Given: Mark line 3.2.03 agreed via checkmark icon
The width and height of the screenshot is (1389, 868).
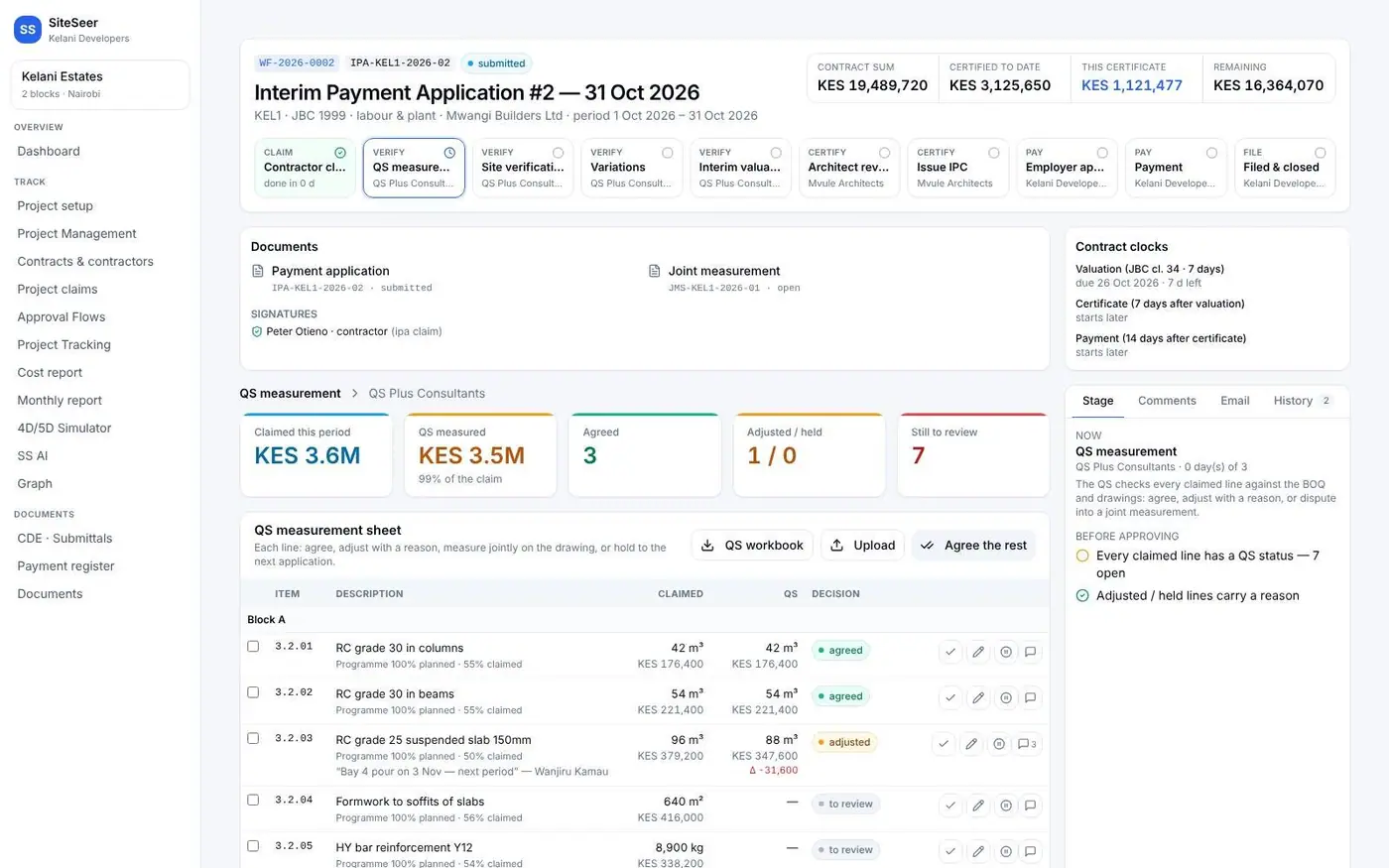Looking at the screenshot, I should (944, 744).
